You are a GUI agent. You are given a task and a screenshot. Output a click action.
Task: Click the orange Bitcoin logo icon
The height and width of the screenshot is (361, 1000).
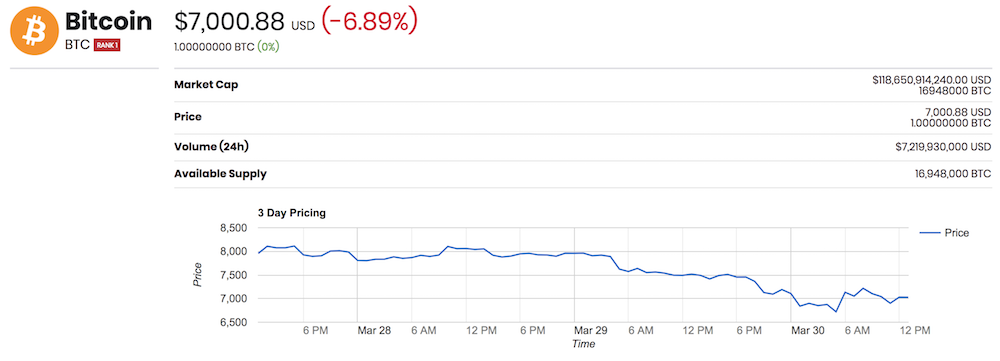tap(34, 31)
